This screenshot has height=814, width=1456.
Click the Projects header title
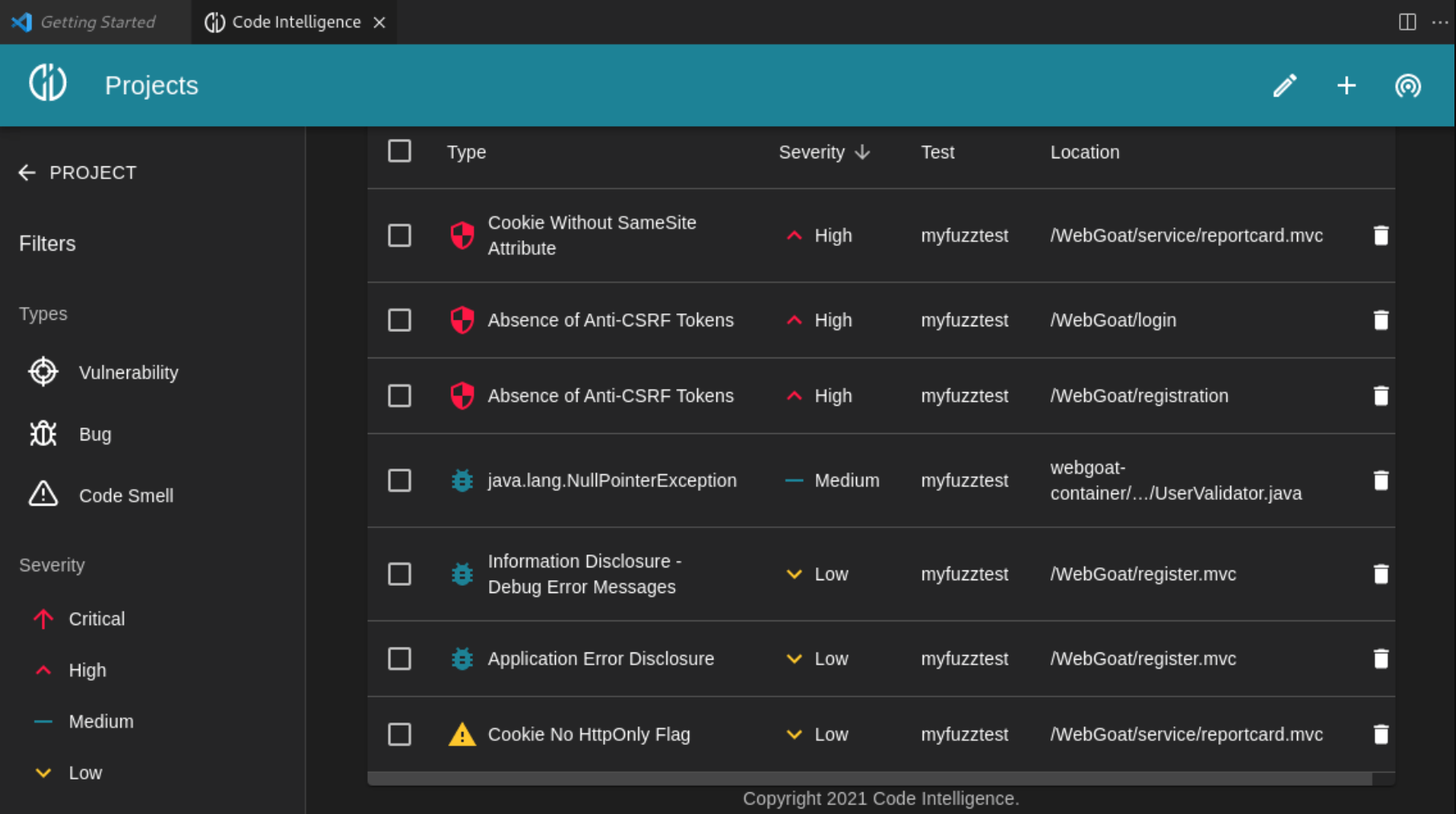tap(151, 85)
